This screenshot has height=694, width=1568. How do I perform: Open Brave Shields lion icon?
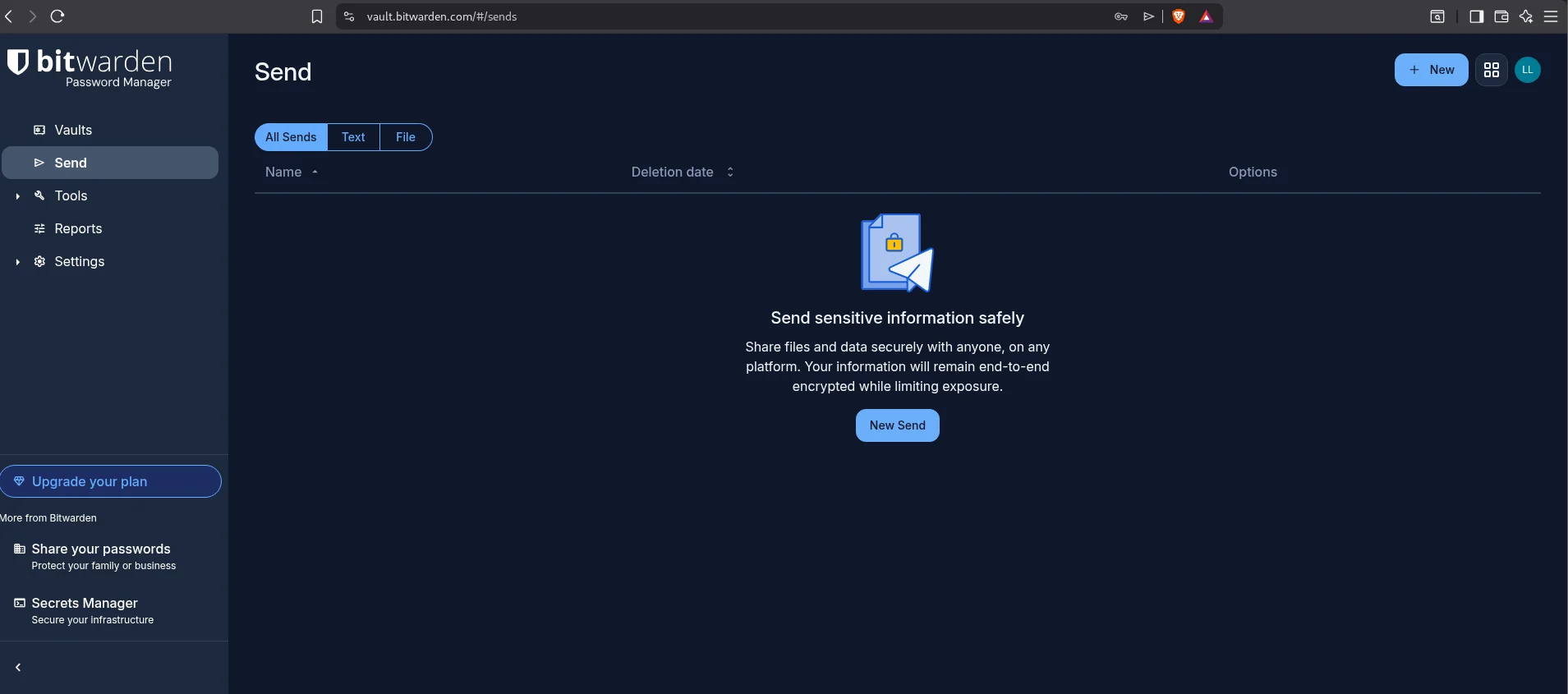[x=1179, y=16]
